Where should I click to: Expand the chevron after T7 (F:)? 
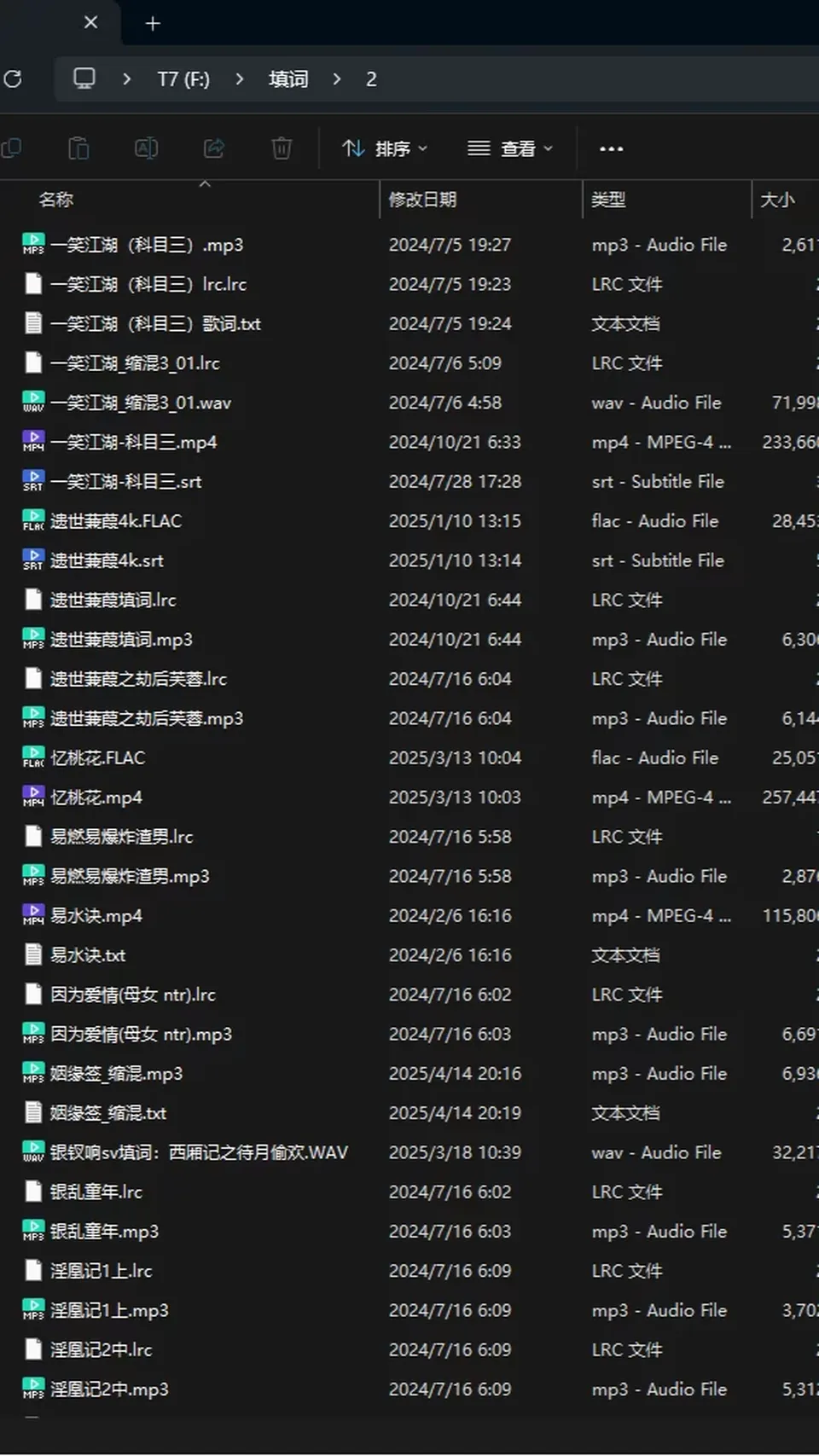click(240, 79)
